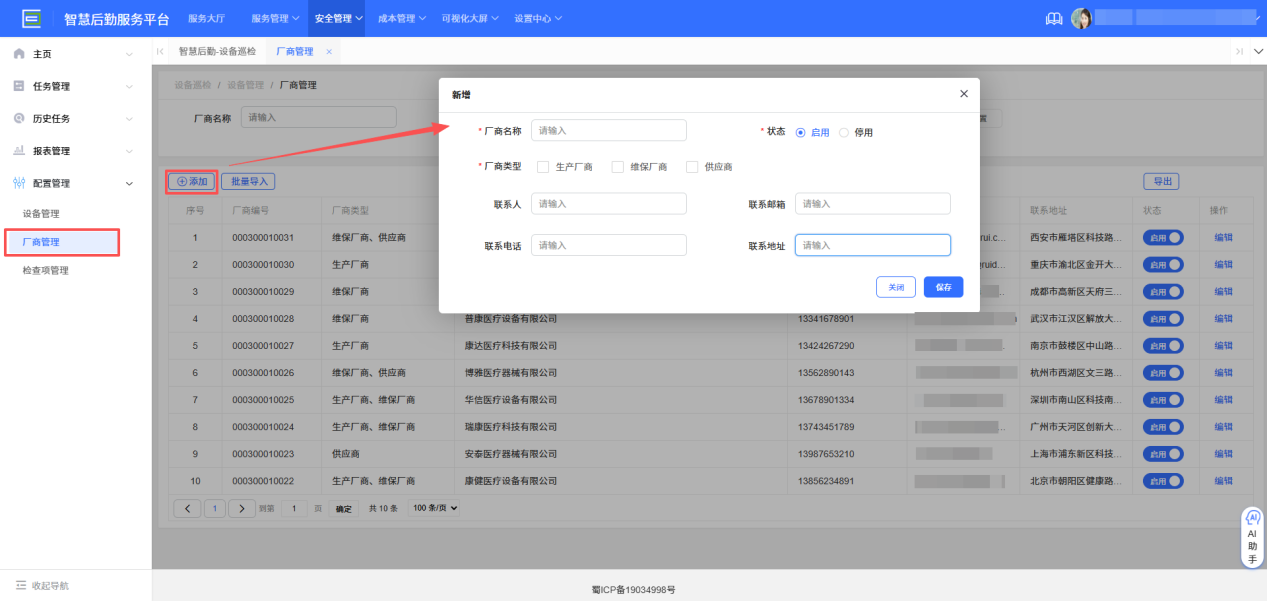The height and width of the screenshot is (601, 1267).
Task: Open the help manual book icon
Action: [x=1053, y=17]
